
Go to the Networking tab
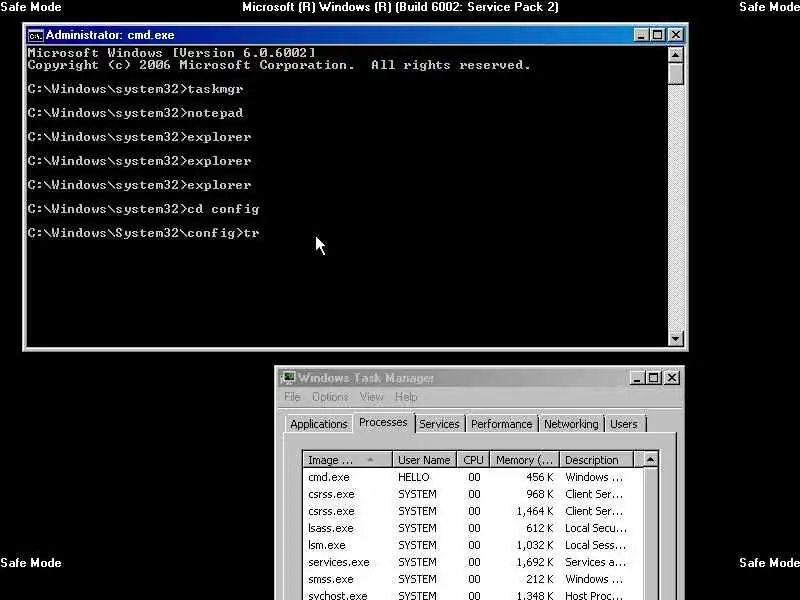tap(571, 424)
